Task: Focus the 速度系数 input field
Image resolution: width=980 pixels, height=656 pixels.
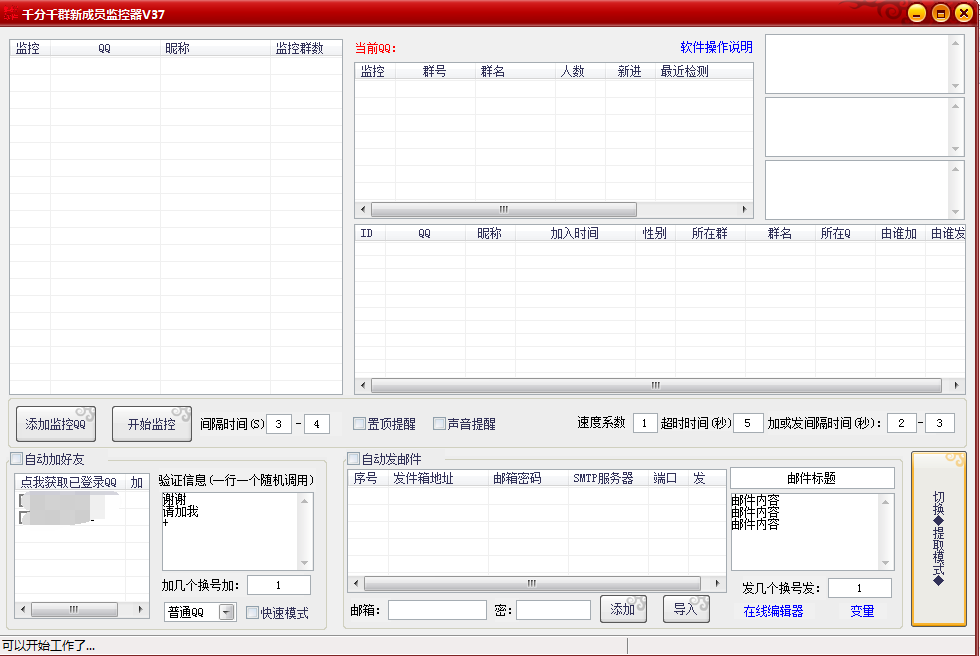Action: pyautogui.click(x=644, y=423)
